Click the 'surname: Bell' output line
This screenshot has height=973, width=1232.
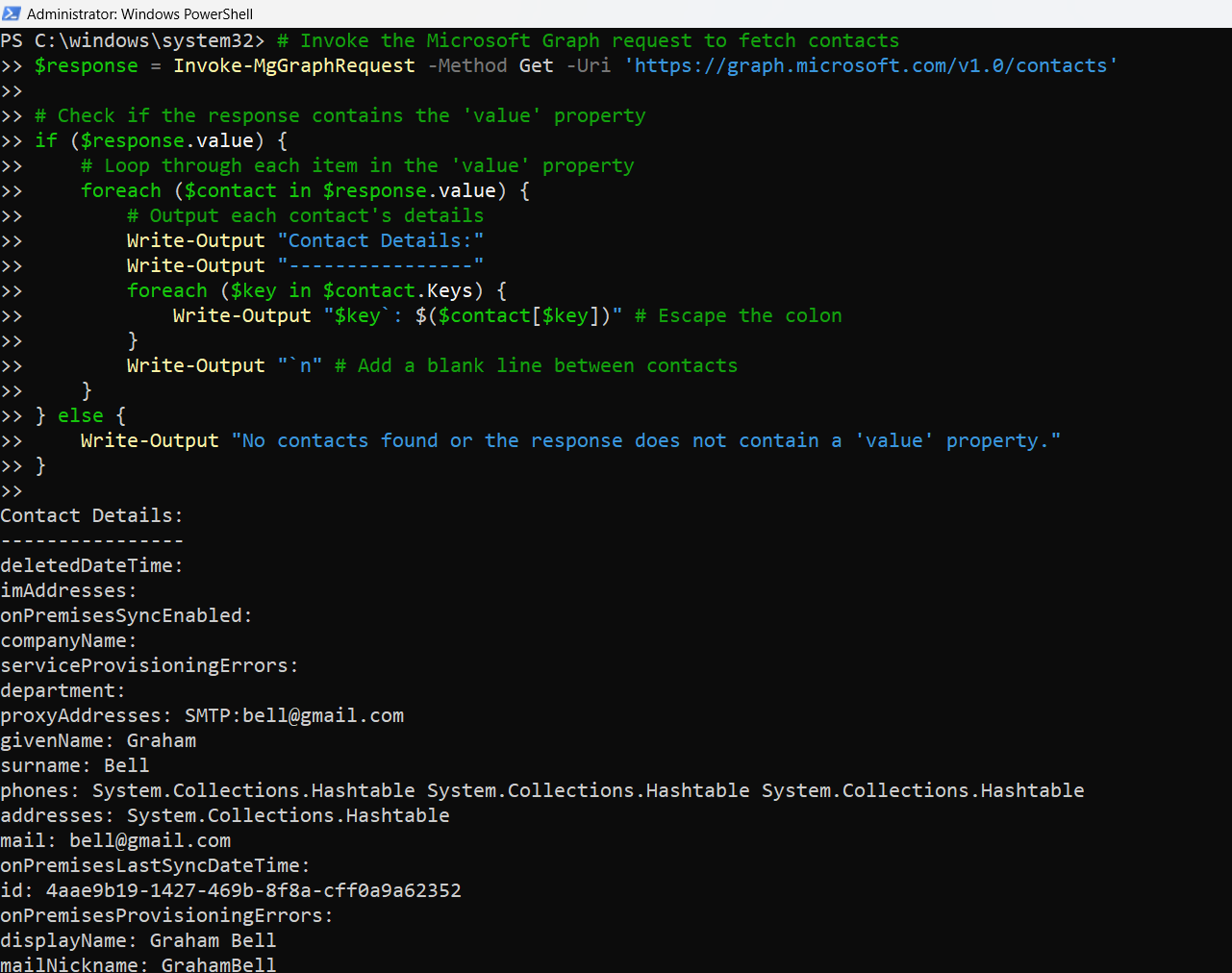[75, 765]
